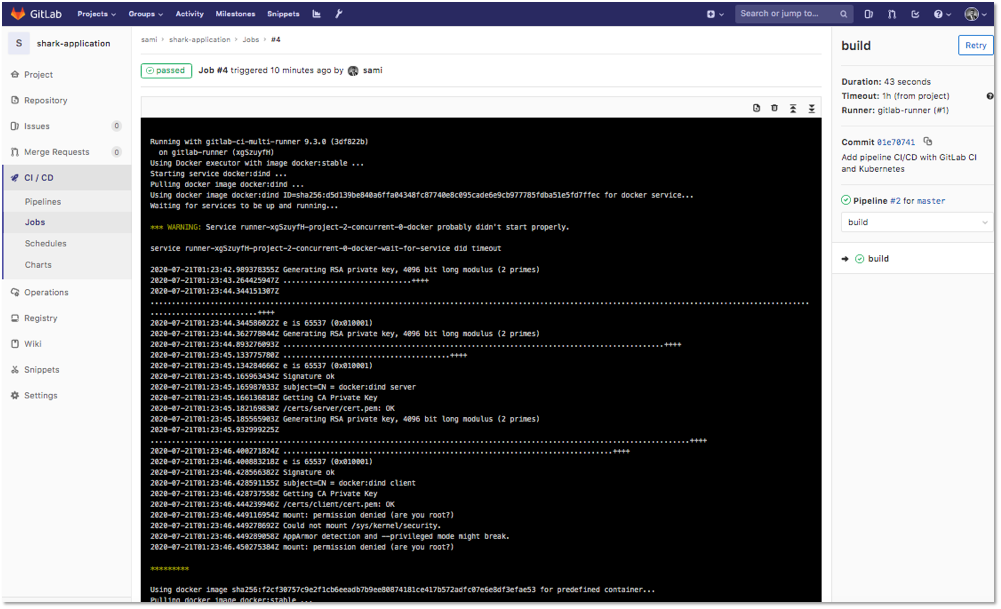This screenshot has width=1001, height=609.
Task: Open the build stage dropdown
Action: pos(917,222)
